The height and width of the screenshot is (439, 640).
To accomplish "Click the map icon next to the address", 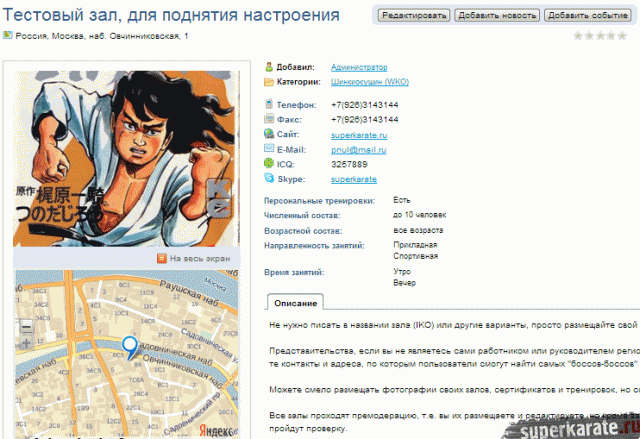I will [x=7, y=35].
